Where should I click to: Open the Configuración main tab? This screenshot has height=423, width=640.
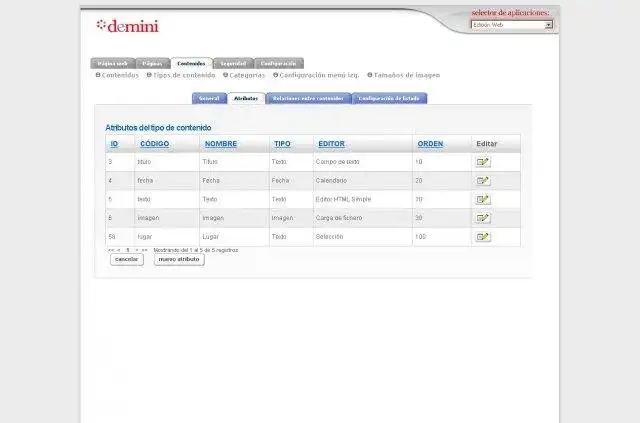click(x=278, y=63)
